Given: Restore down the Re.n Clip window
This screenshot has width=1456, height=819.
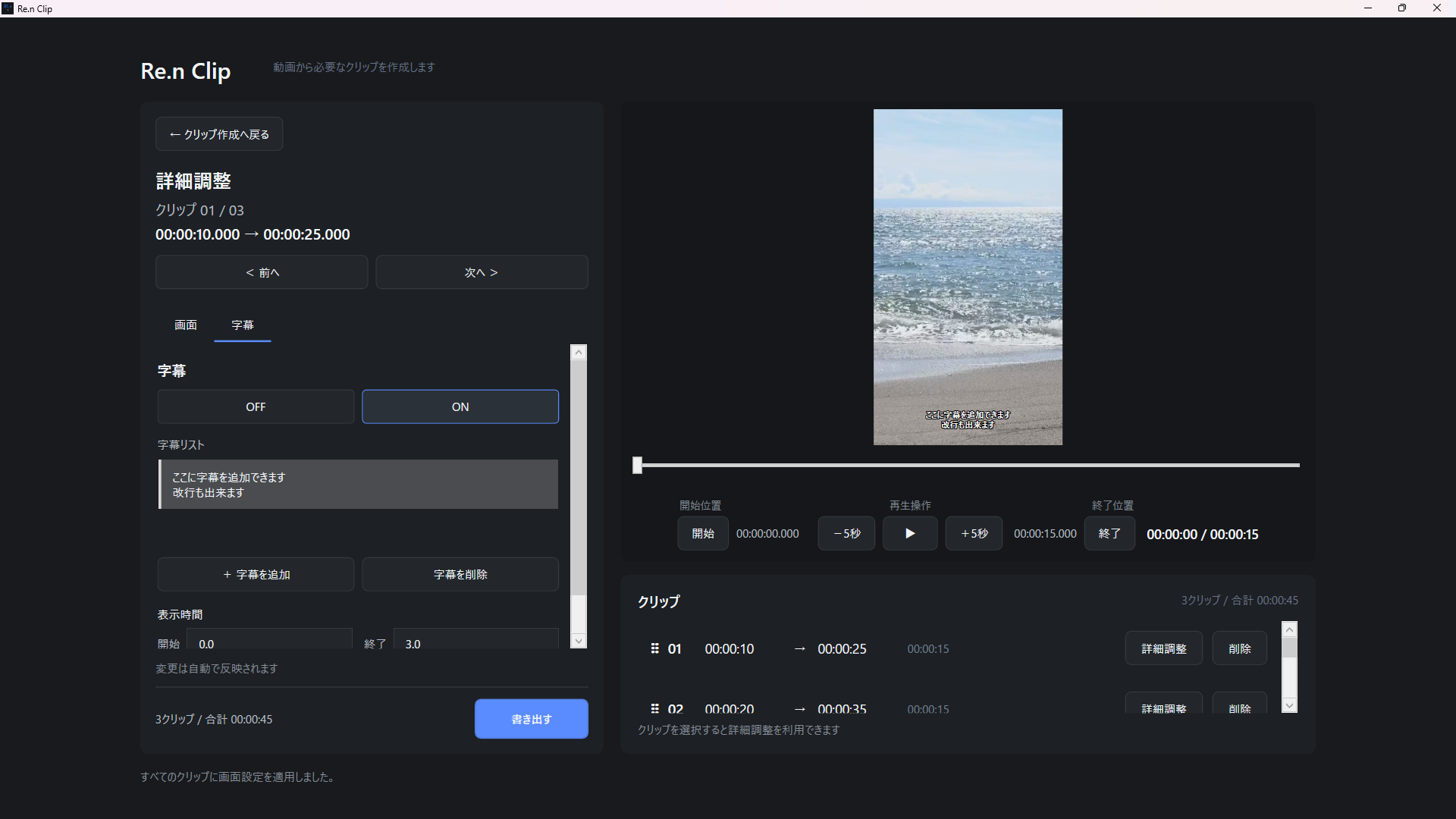Looking at the screenshot, I should [x=1402, y=8].
